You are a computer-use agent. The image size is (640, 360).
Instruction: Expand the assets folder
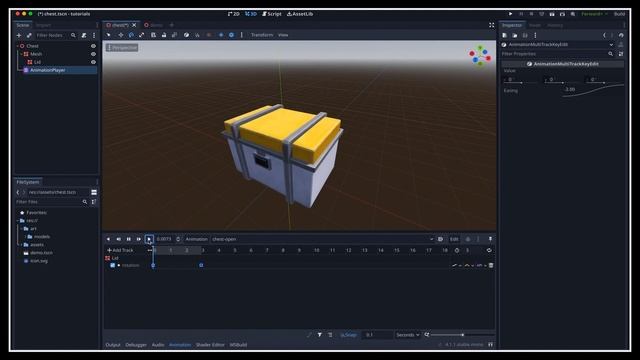(21, 245)
